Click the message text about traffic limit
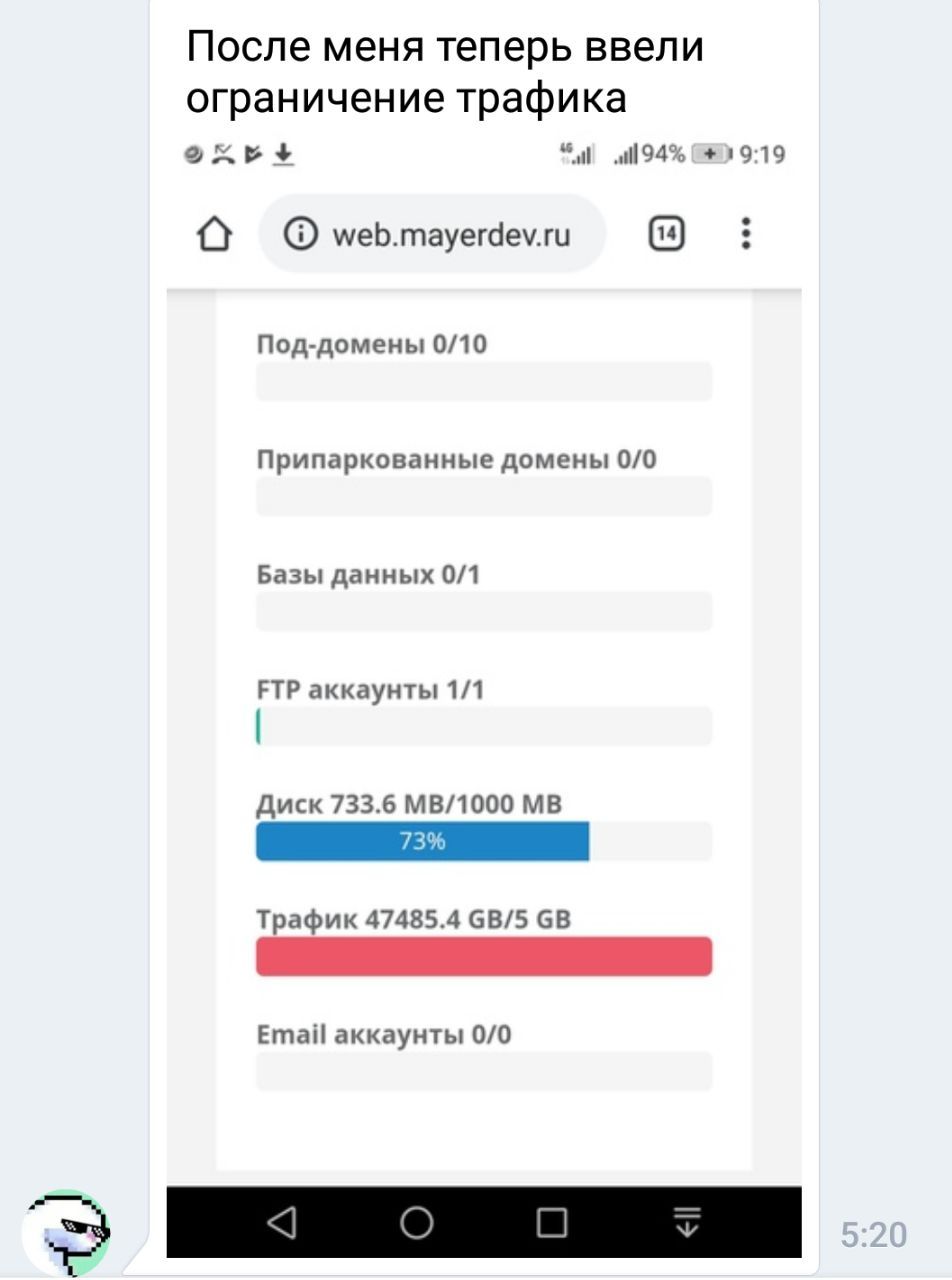 445,72
